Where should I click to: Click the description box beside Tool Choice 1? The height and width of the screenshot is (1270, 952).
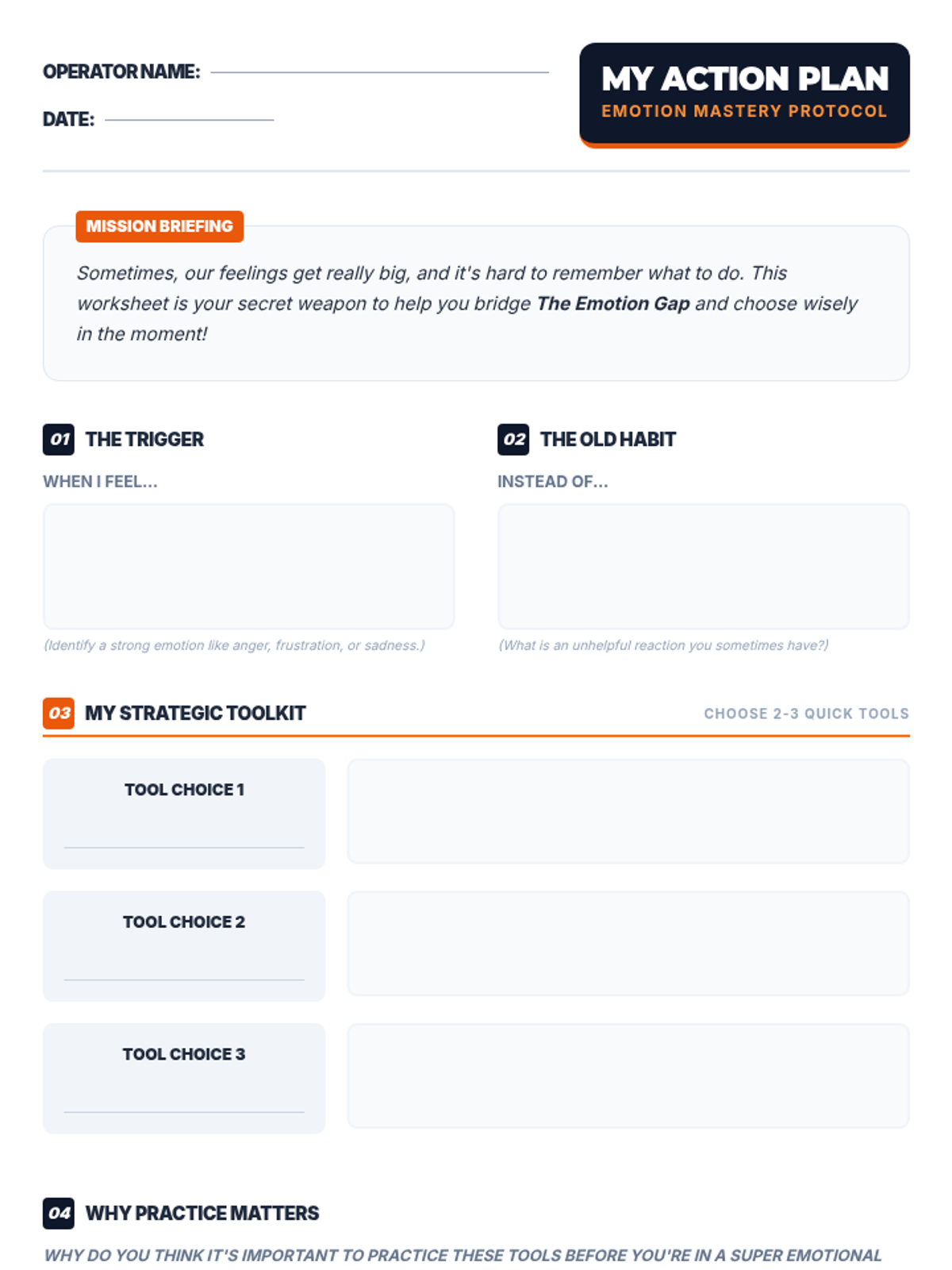tap(628, 811)
